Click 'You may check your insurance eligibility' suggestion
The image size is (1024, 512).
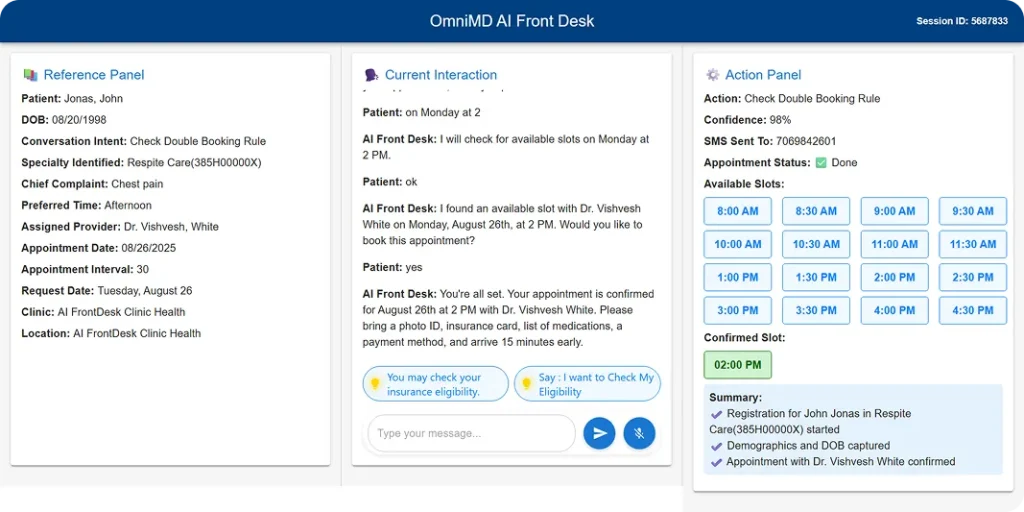(436, 384)
